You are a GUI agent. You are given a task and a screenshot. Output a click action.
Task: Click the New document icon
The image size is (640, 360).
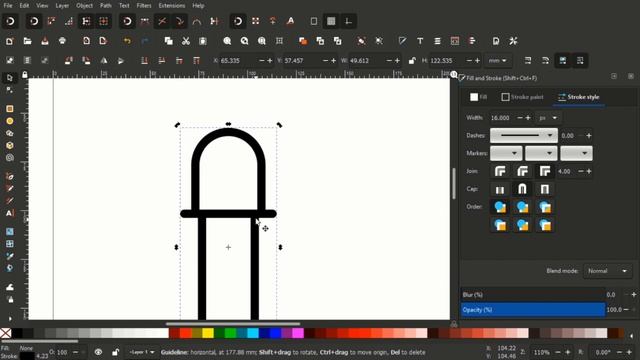tap(10, 41)
